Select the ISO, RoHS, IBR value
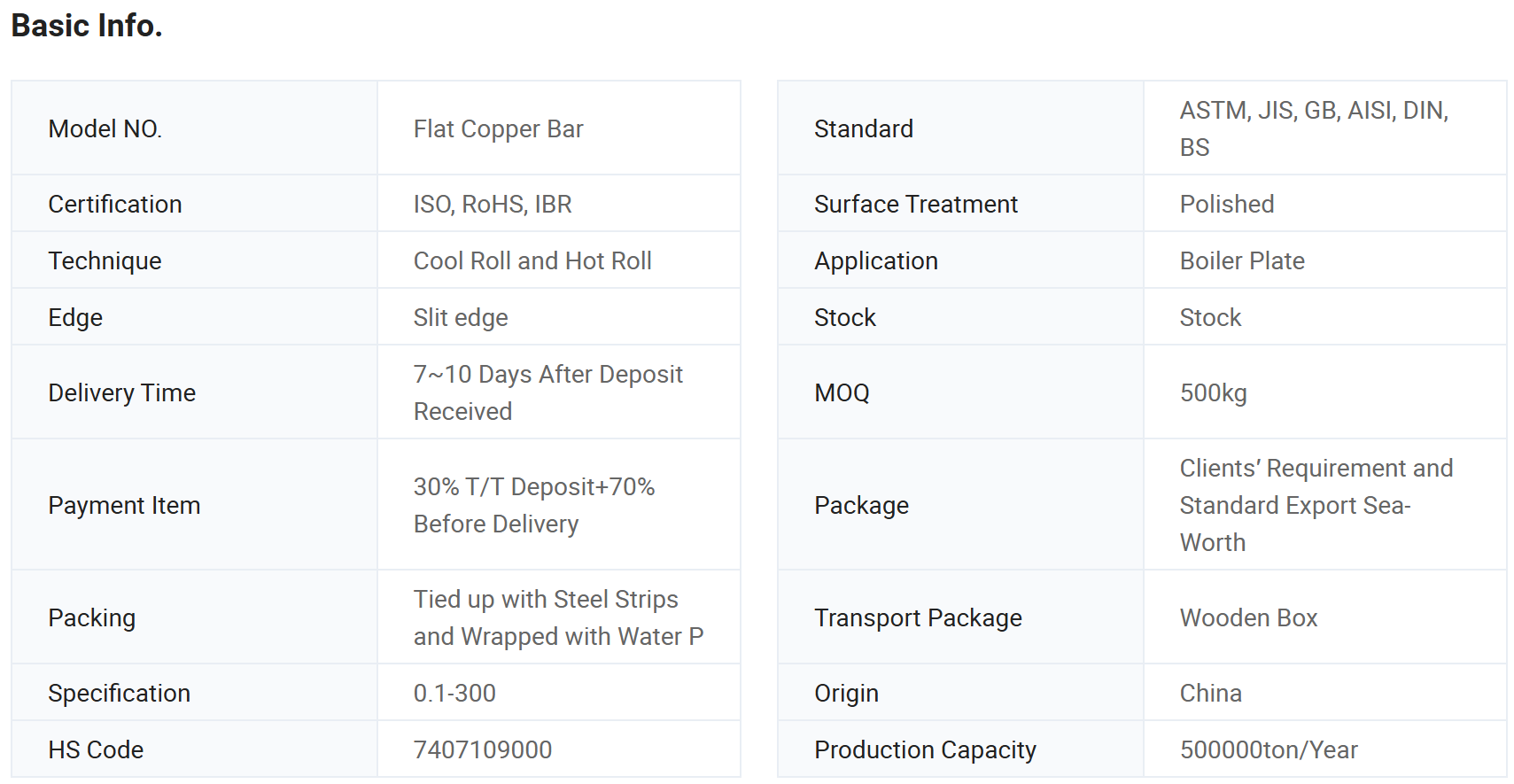The width and height of the screenshot is (1514, 784). (x=493, y=204)
